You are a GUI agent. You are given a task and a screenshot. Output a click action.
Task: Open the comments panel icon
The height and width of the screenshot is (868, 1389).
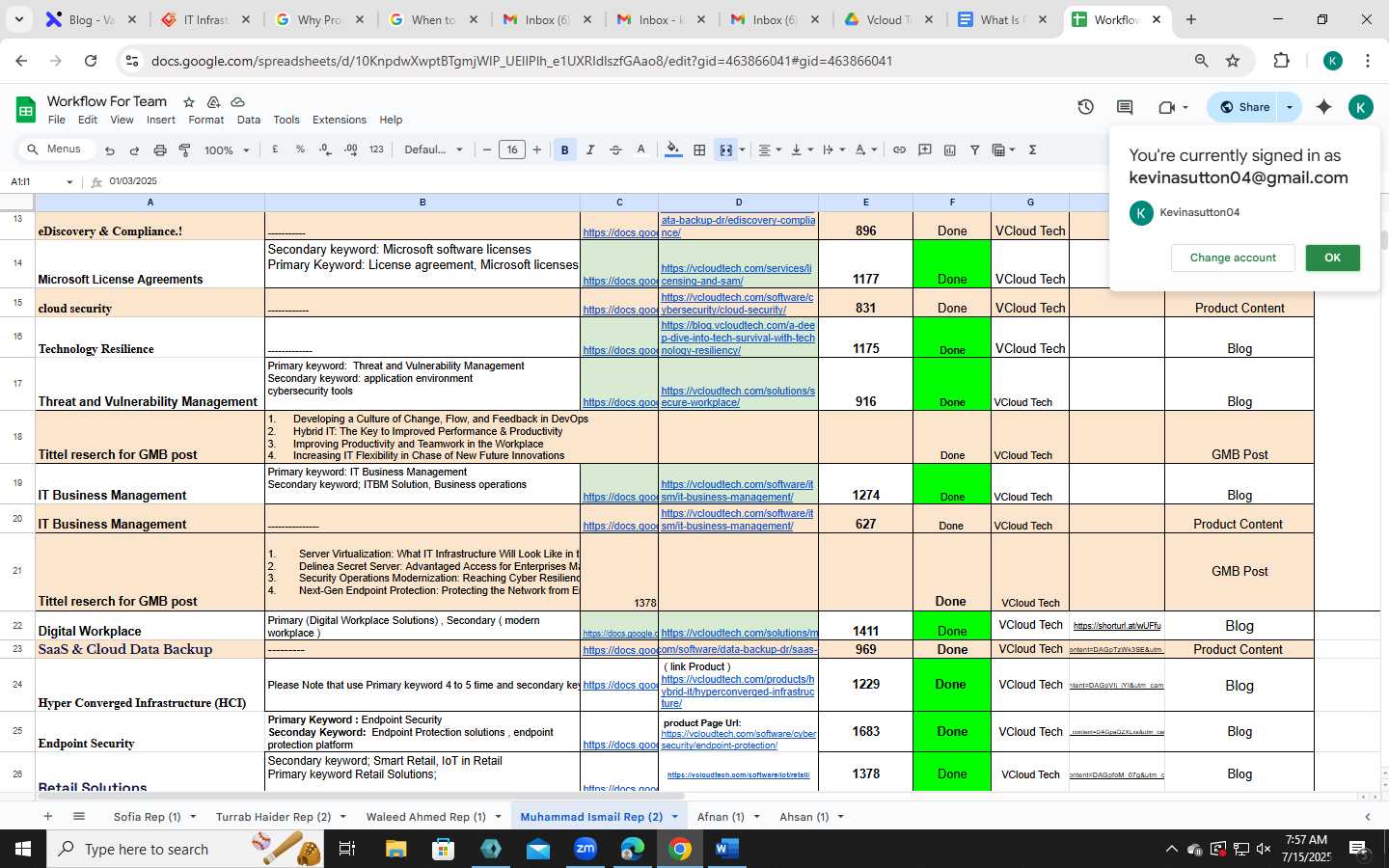click(1125, 107)
